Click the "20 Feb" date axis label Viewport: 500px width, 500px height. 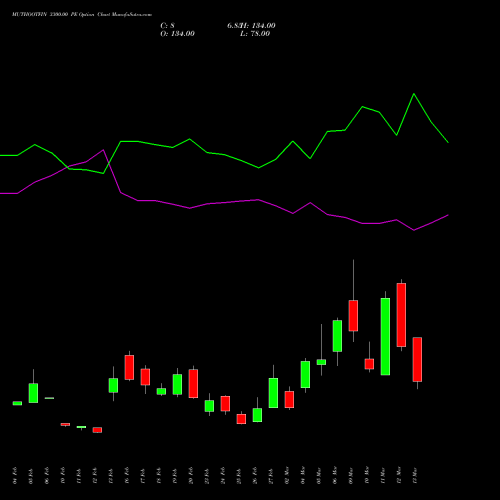(x=191, y=475)
